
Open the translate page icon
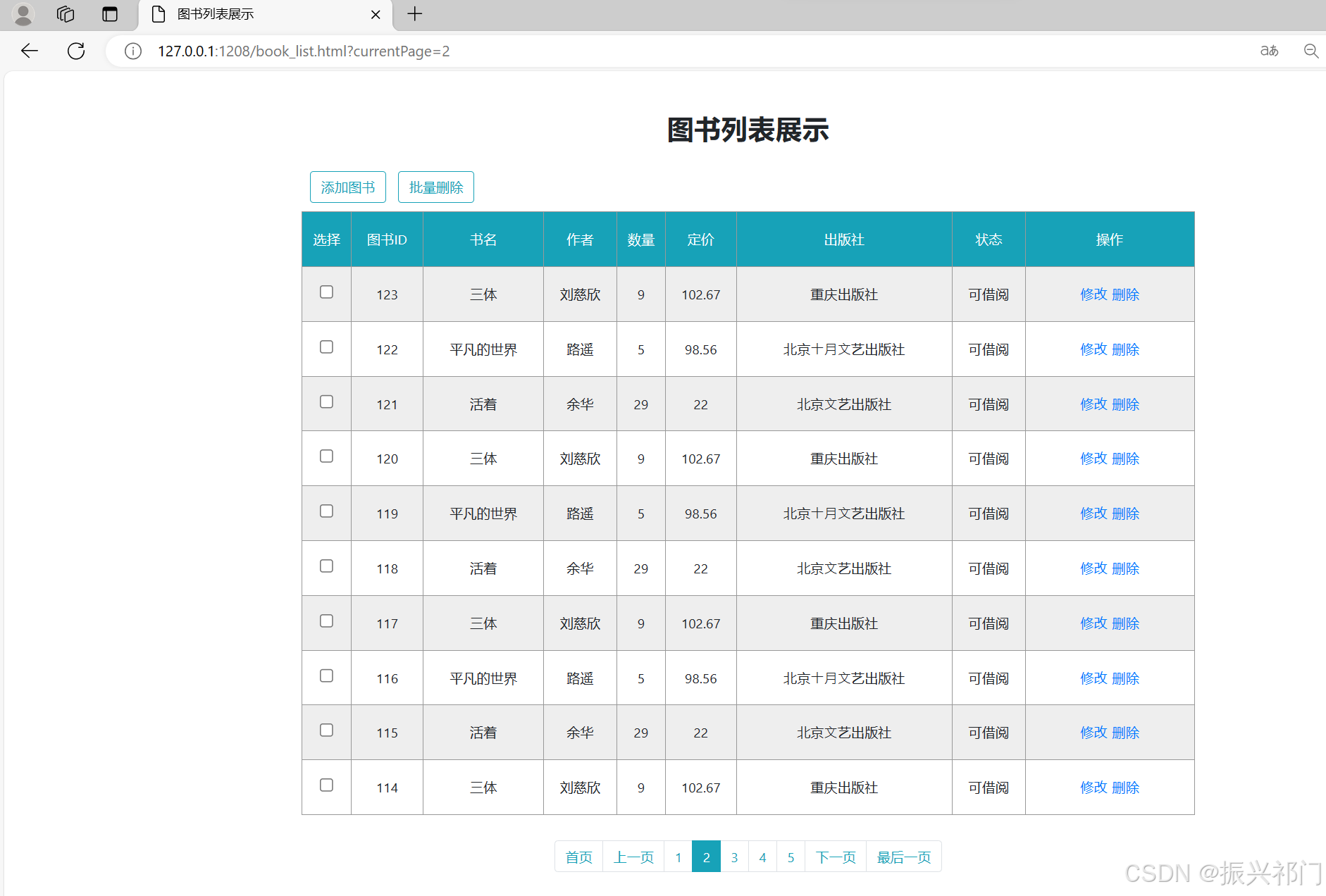coord(1269,51)
